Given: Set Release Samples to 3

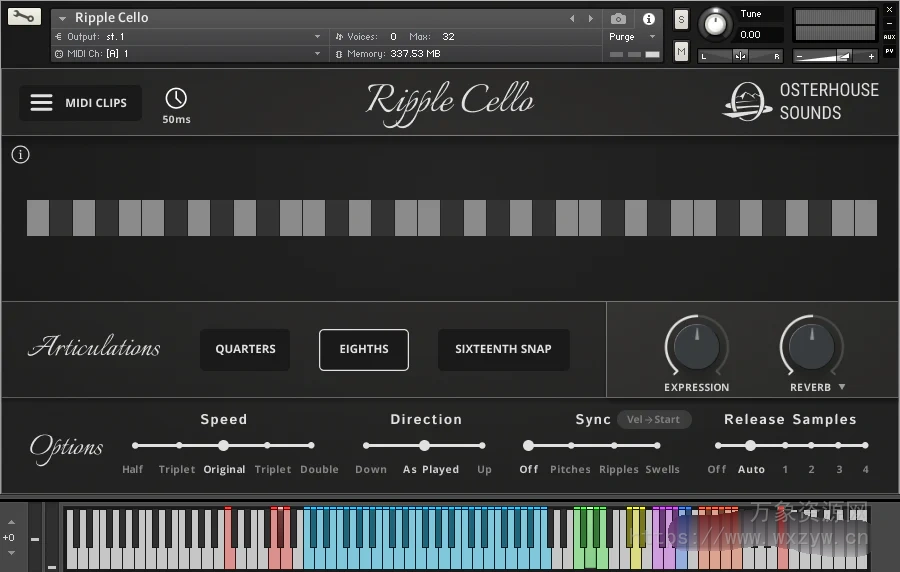Looking at the screenshot, I should (x=839, y=469).
